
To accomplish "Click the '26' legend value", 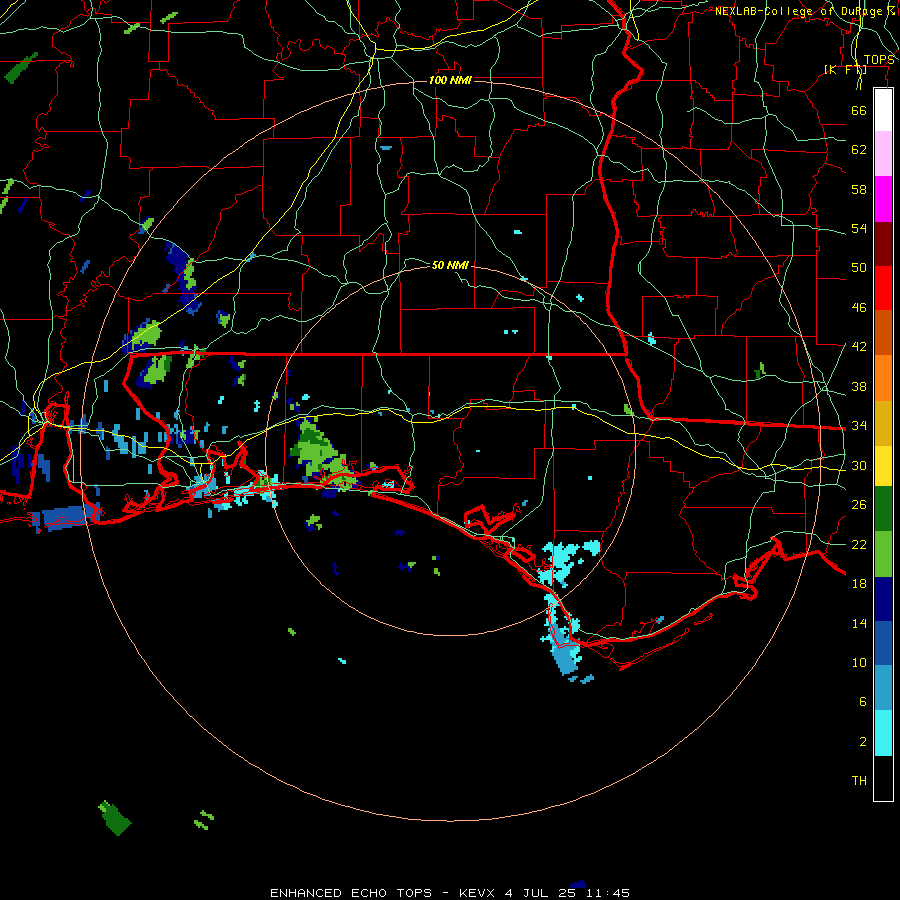I will click(859, 505).
